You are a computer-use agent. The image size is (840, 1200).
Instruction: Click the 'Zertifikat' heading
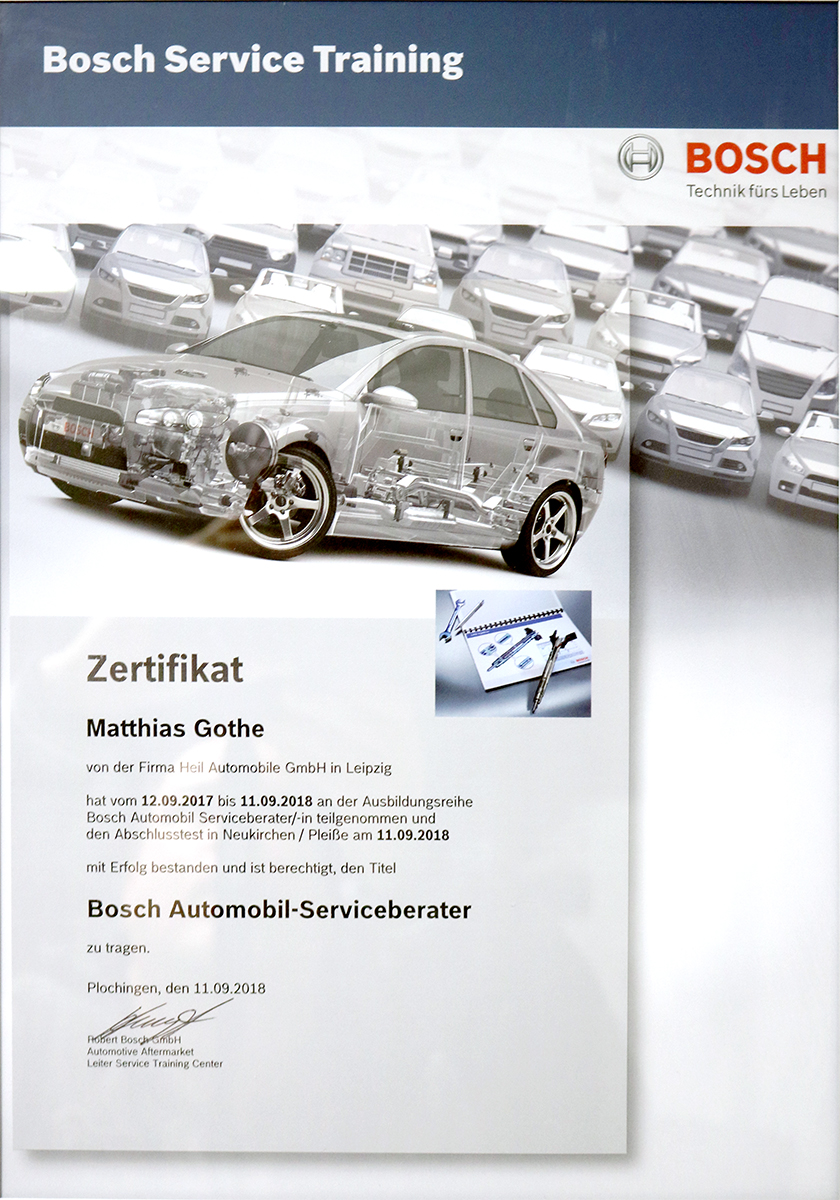point(165,669)
